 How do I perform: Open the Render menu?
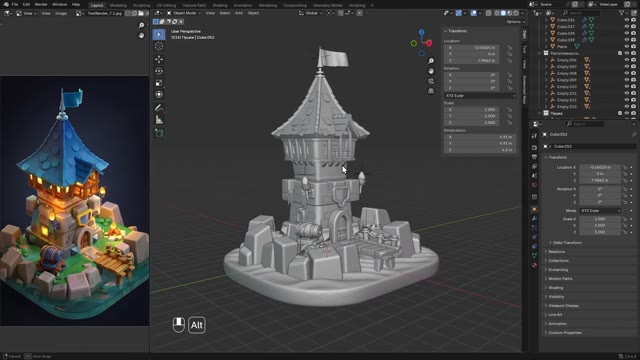[x=41, y=4]
